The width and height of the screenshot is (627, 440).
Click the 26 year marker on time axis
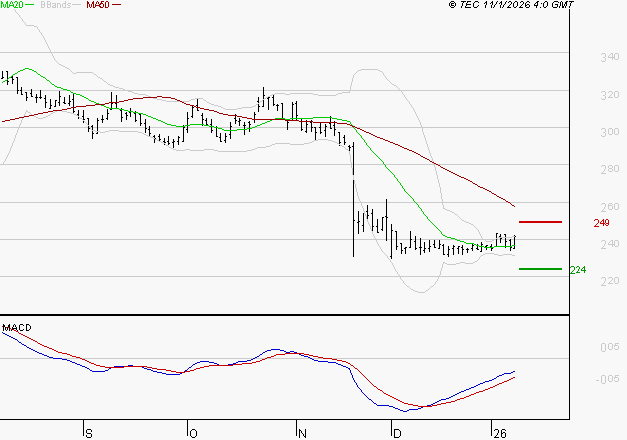pyautogui.click(x=500, y=434)
